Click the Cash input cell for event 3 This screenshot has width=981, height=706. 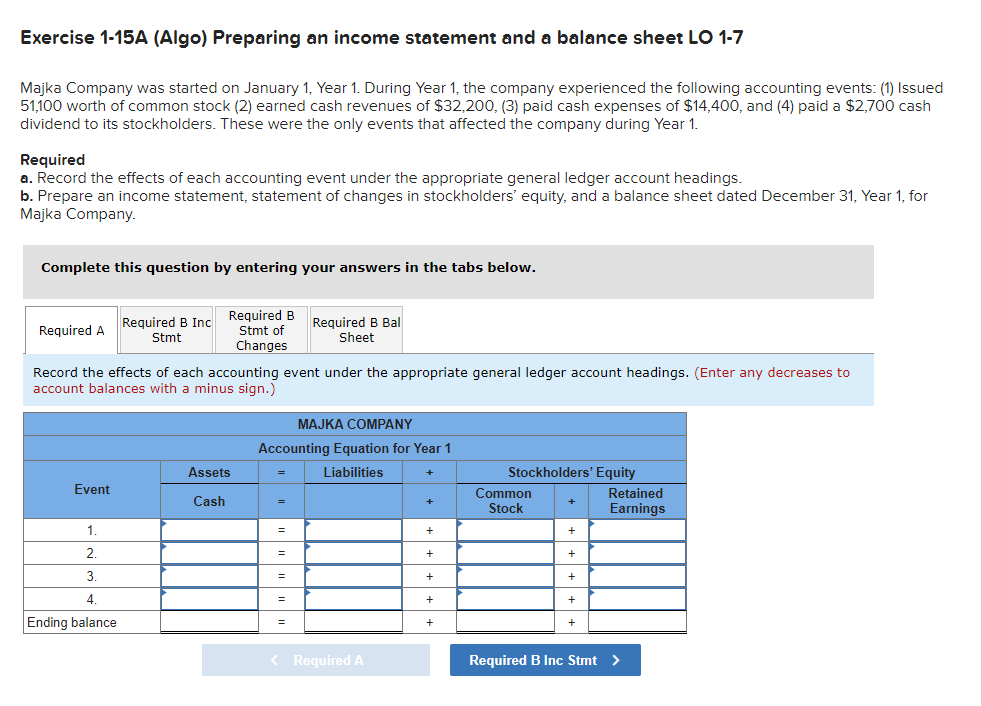click(x=208, y=576)
